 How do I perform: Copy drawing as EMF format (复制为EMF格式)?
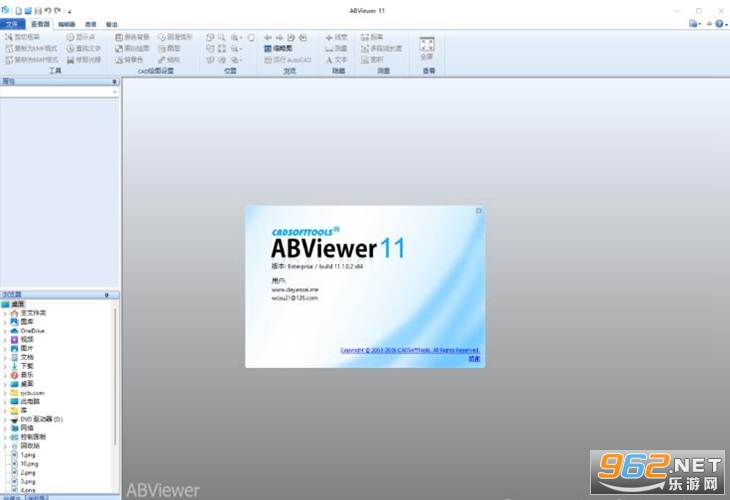click(x=31, y=48)
